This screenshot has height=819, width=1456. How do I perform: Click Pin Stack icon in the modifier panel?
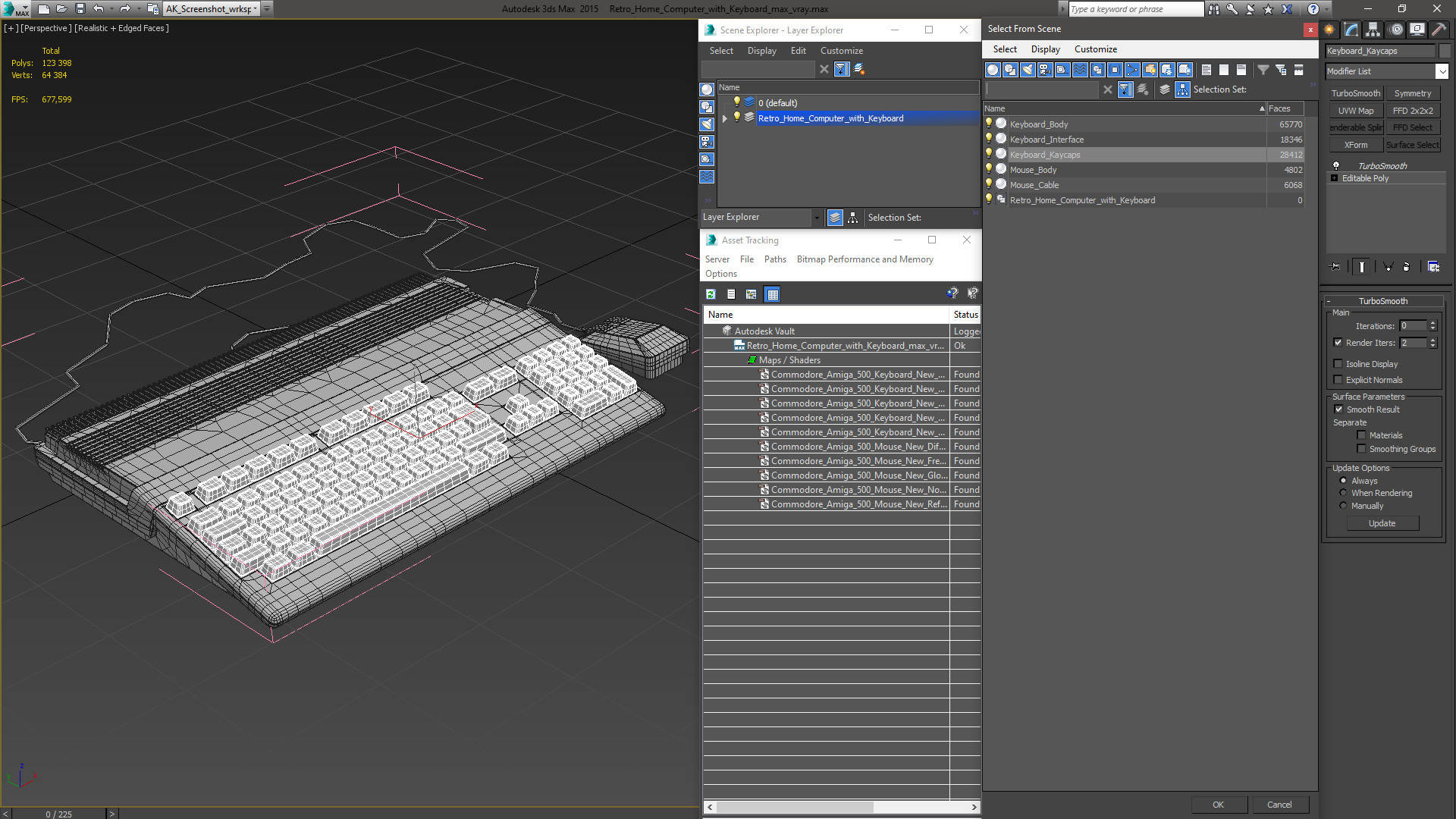(x=1335, y=267)
